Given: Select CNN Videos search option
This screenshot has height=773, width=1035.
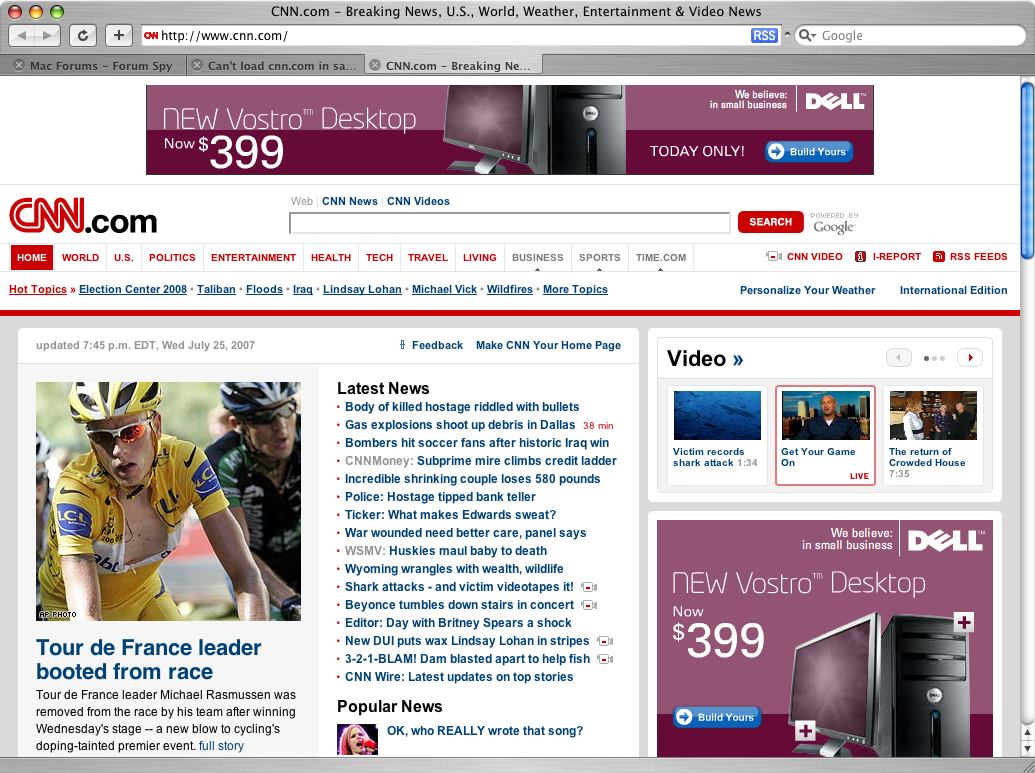Looking at the screenshot, I should pos(418,201).
